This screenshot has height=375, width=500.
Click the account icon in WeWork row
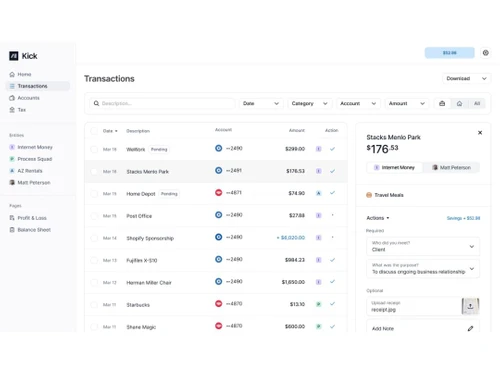pos(218,148)
